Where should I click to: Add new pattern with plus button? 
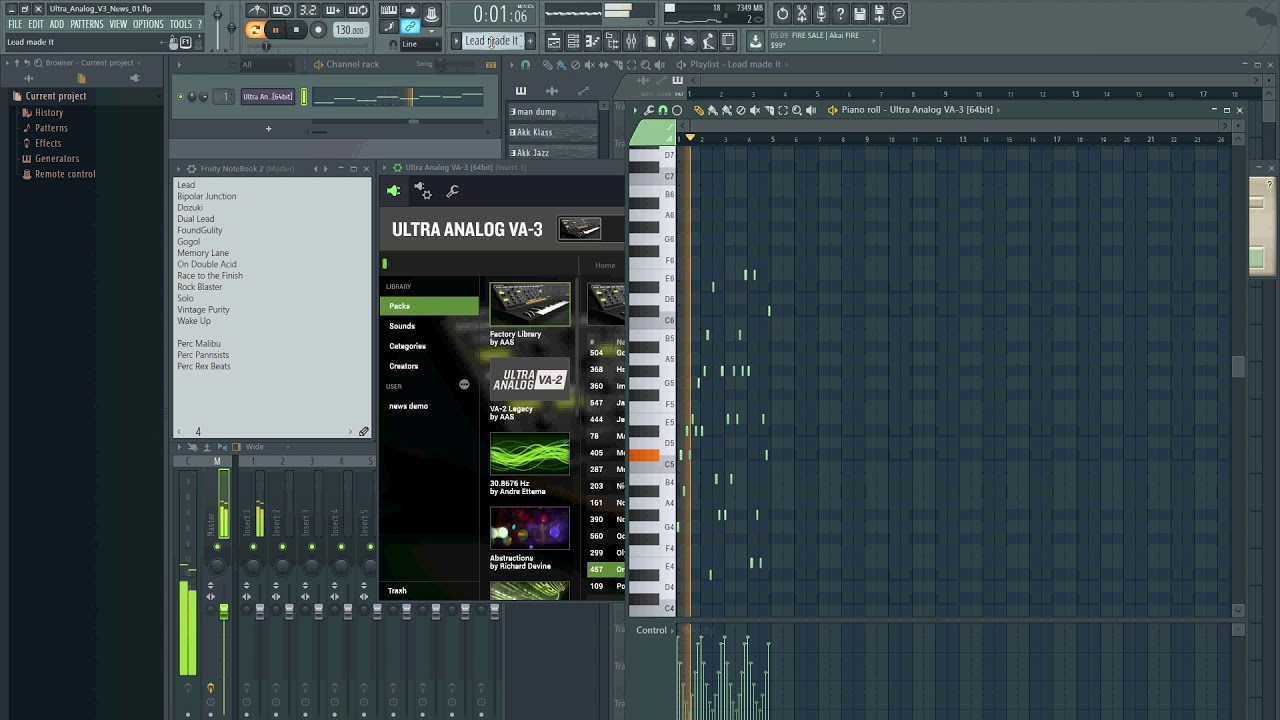(530, 40)
